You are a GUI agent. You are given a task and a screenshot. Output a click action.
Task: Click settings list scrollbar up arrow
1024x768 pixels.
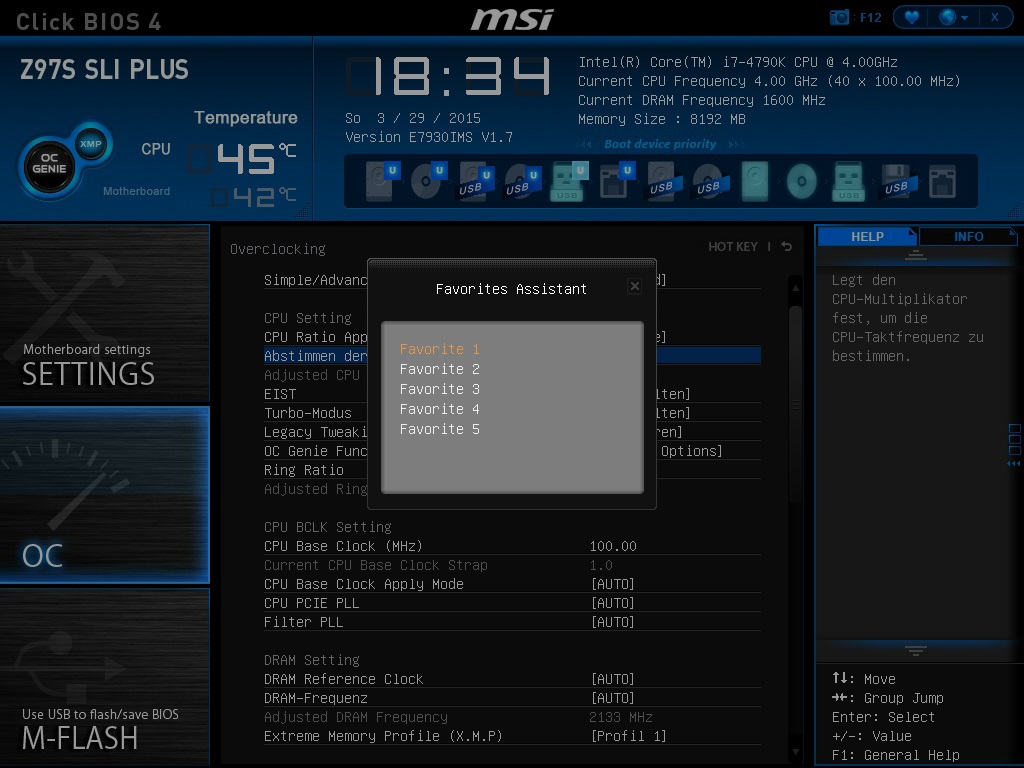(x=795, y=287)
